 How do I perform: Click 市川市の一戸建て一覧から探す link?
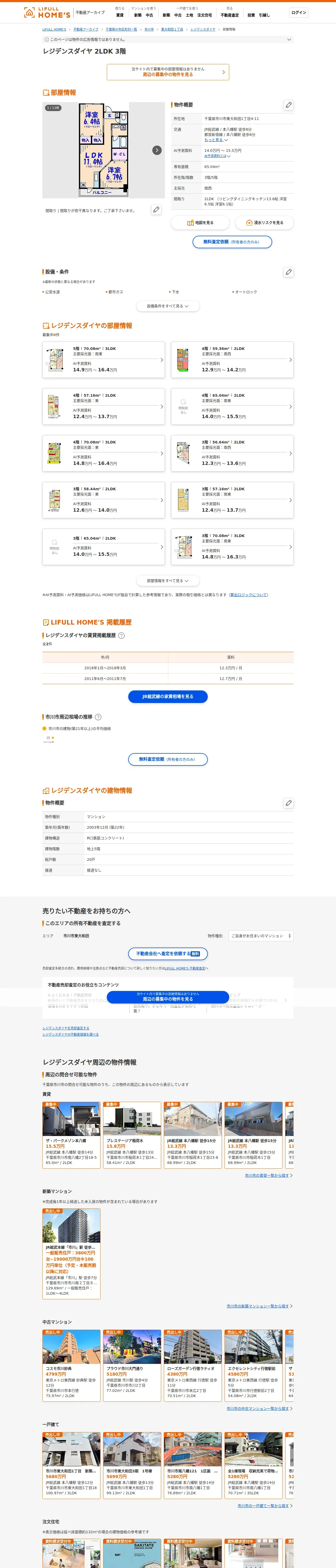[x=264, y=1505]
